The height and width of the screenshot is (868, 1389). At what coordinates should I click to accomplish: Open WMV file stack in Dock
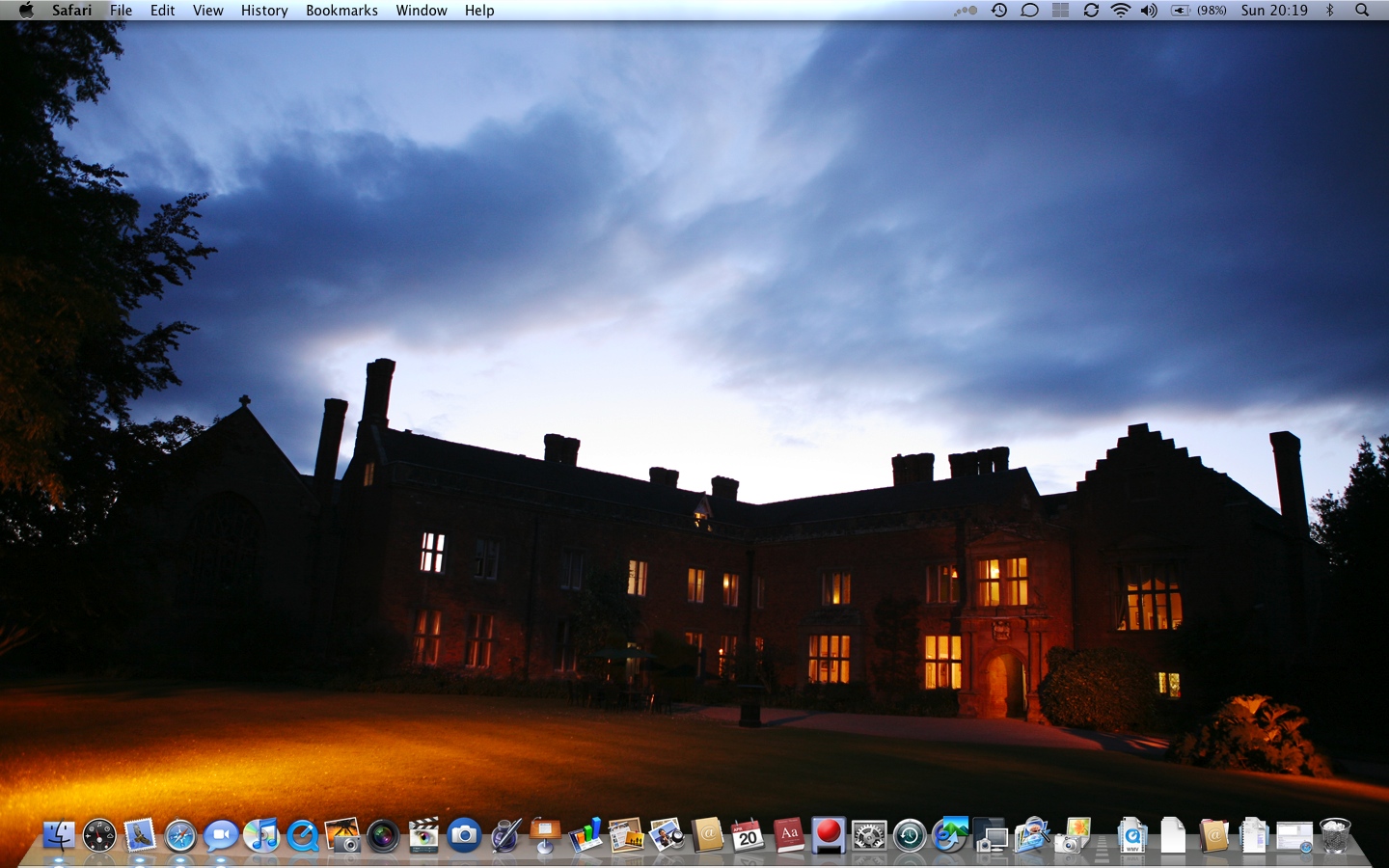click(x=1132, y=835)
